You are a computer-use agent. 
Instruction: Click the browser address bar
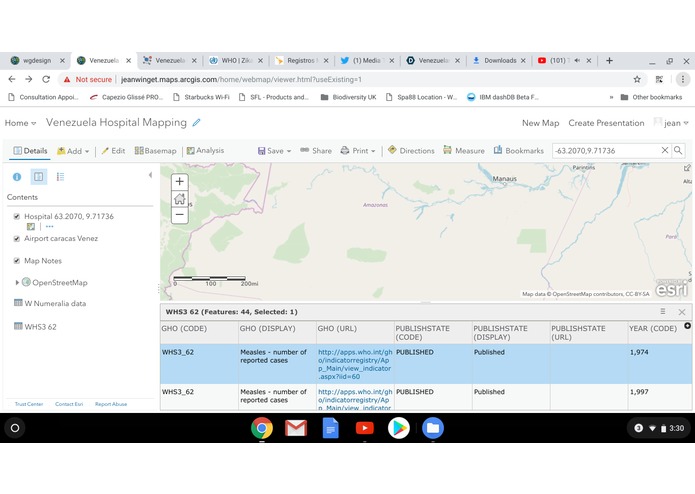[350, 79]
